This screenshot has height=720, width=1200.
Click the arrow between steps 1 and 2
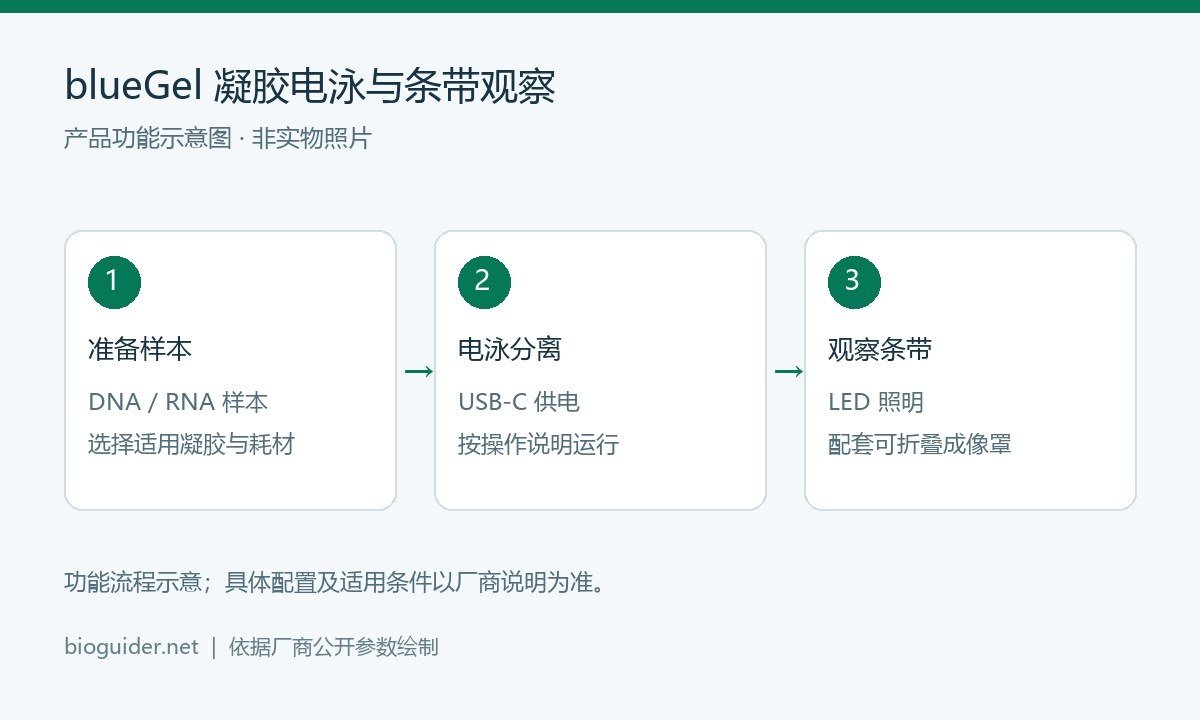(419, 372)
